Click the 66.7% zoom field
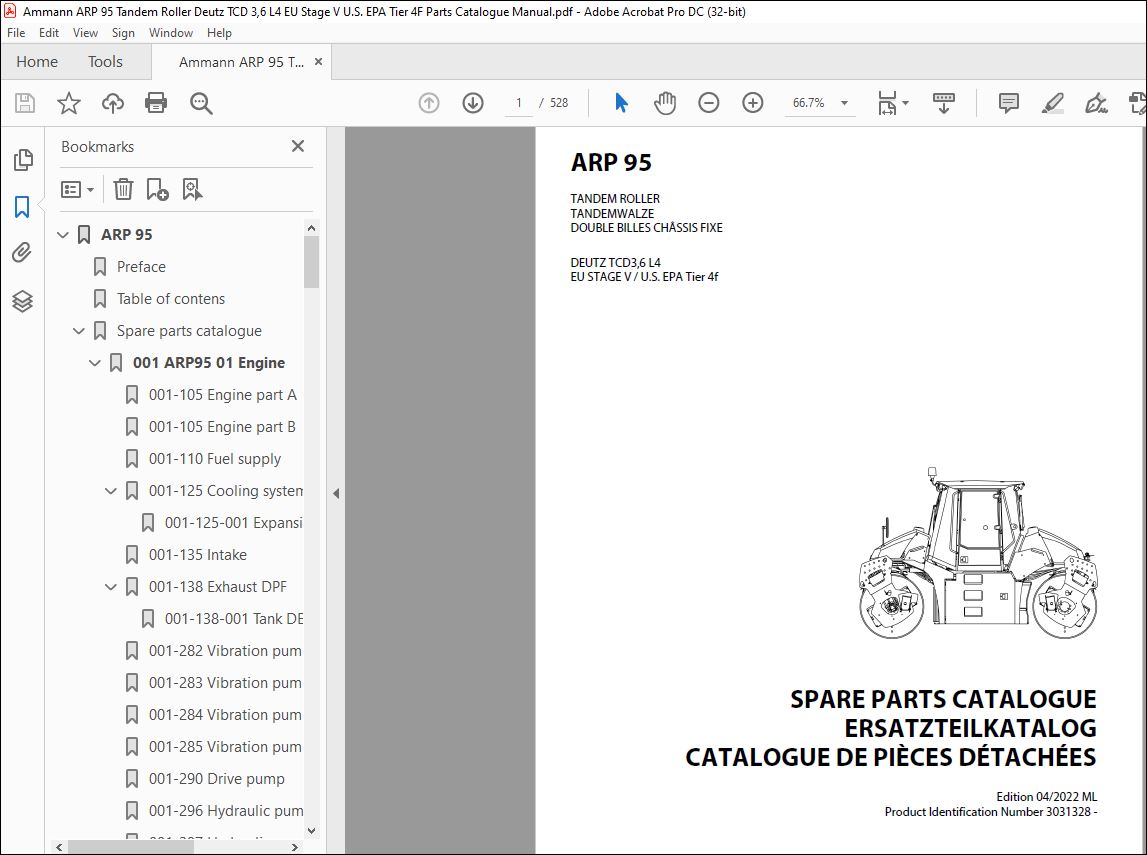Viewport: 1147px width, 855px height. (808, 103)
